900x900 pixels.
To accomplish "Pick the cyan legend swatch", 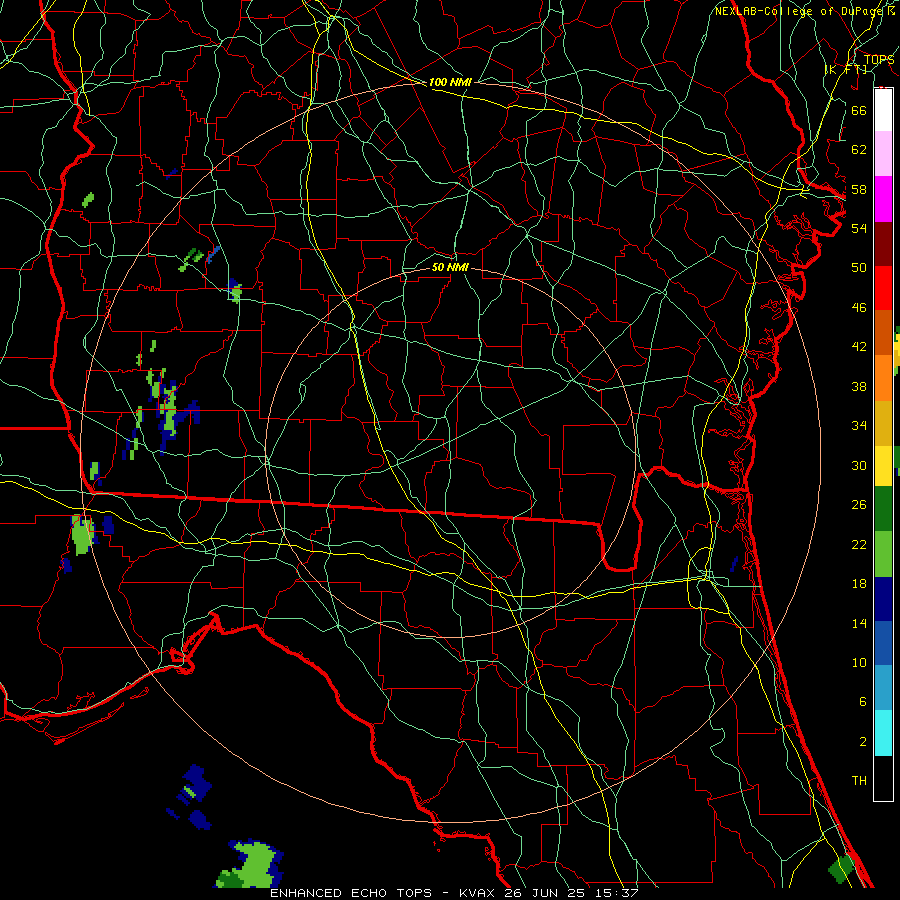I will [x=883, y=733].
